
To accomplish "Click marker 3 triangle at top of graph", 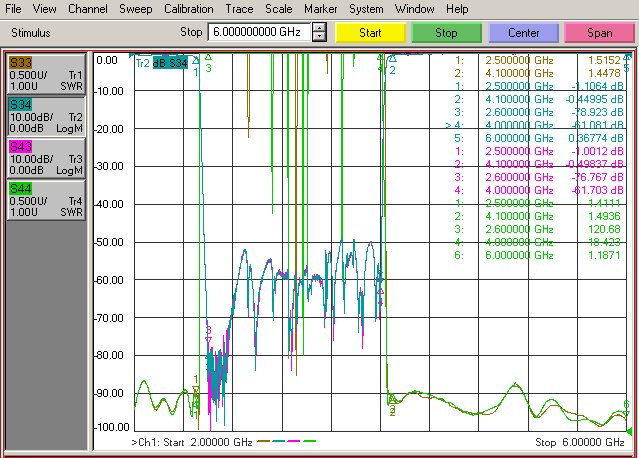I will 208,57.
